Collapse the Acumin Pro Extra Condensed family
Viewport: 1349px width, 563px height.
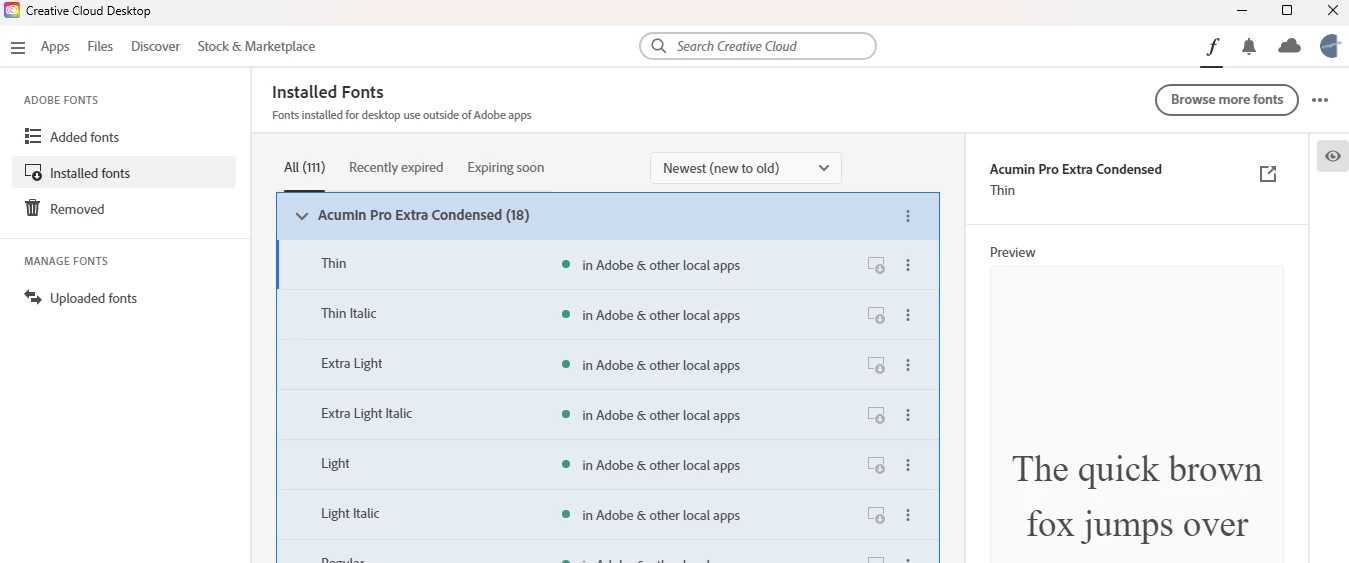[301, 216]
